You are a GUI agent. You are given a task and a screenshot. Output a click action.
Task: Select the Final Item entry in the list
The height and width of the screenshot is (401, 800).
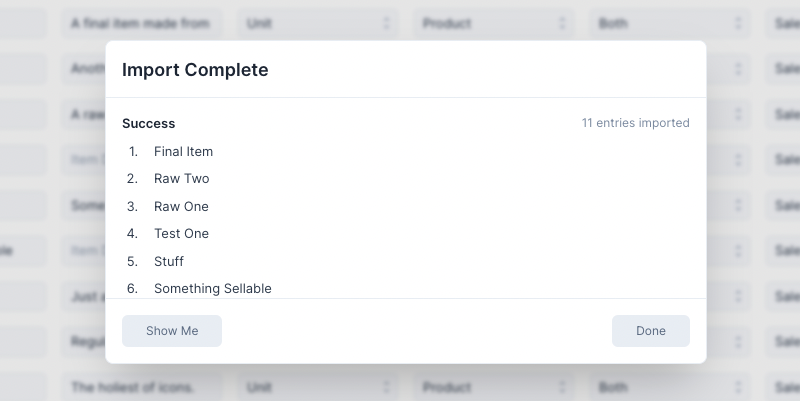(x=183, y=152)
